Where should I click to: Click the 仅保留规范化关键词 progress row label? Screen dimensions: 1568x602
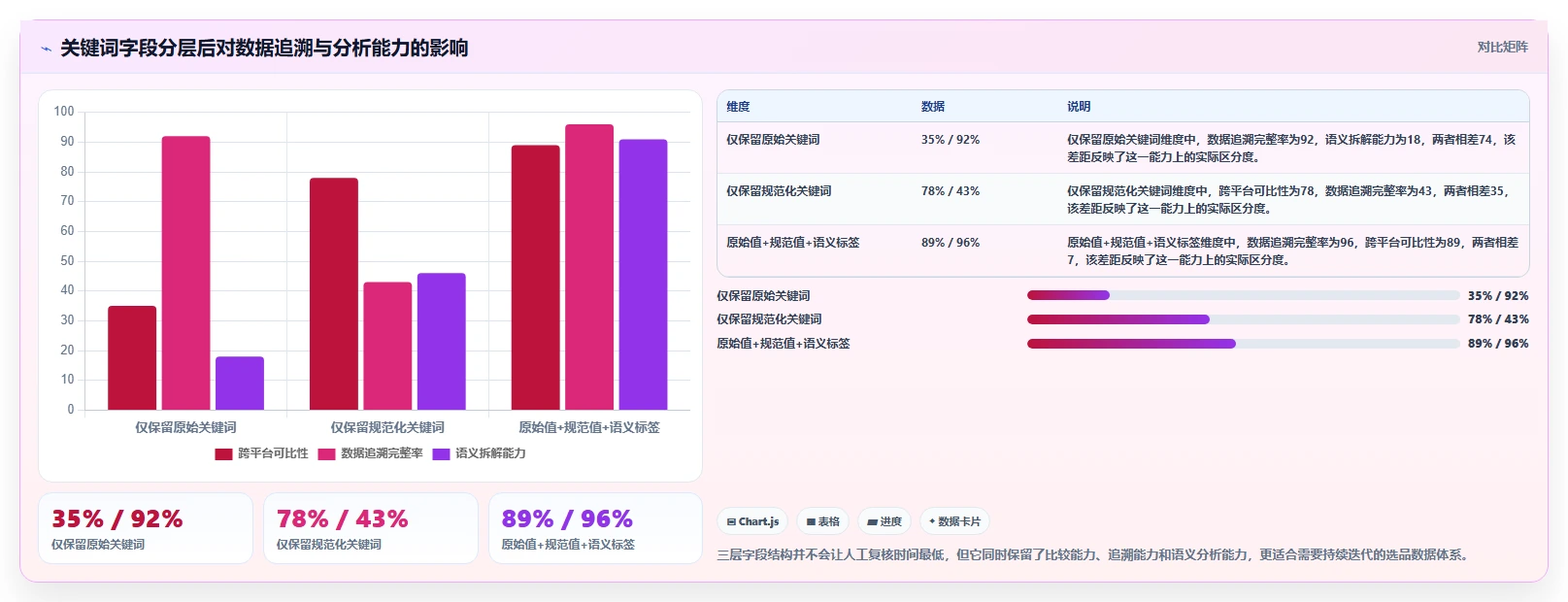click(769, 319)
